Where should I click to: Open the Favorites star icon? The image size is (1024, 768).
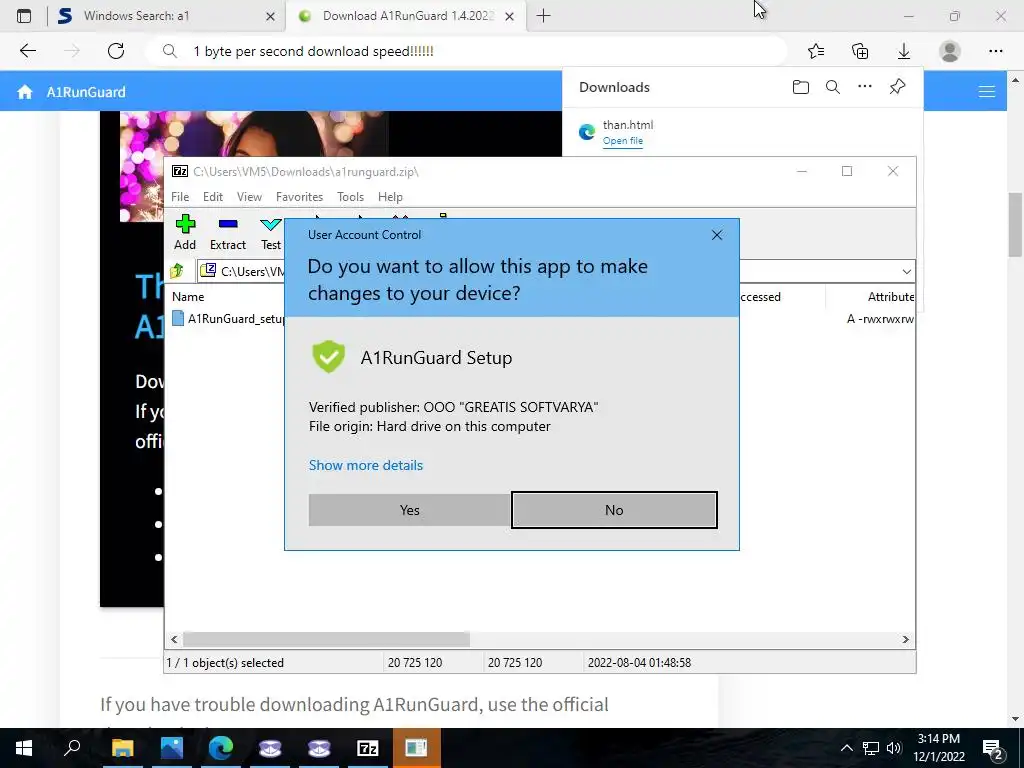816,51
